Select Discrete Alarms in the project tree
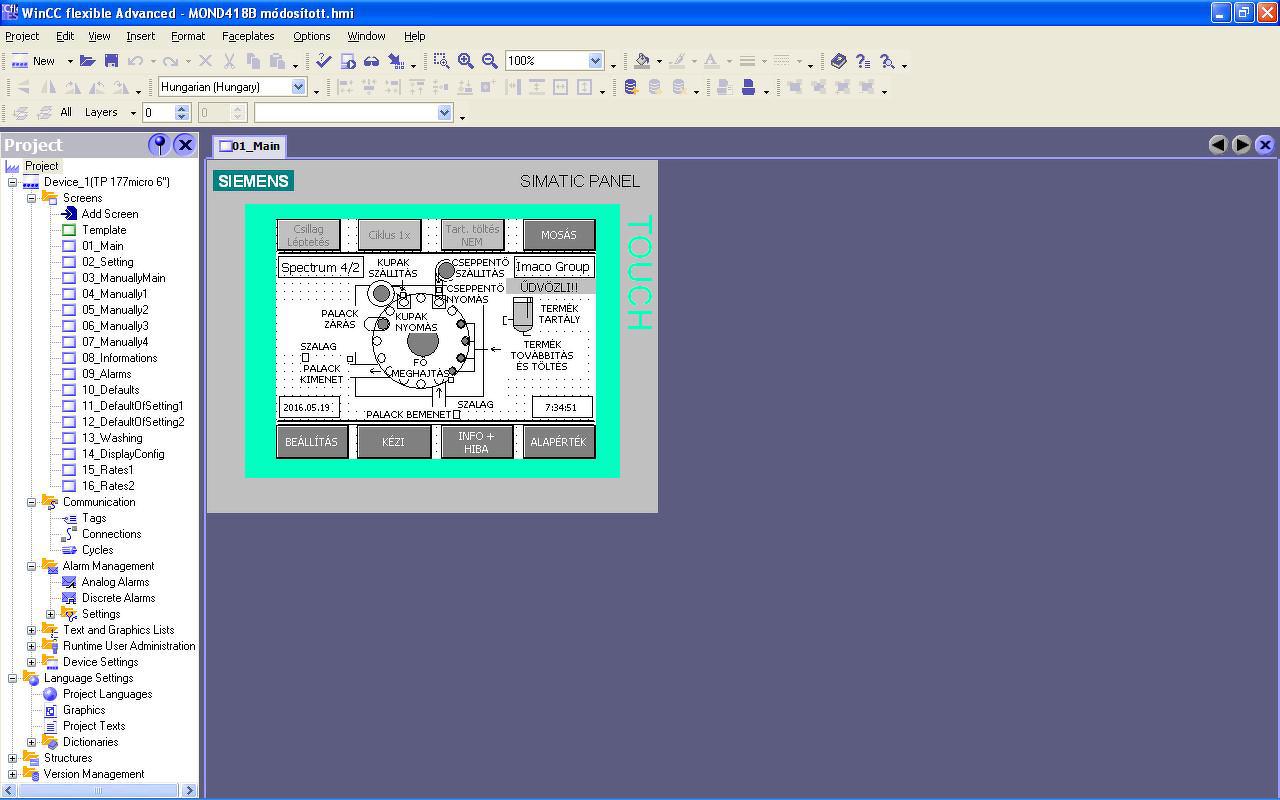This screenshot has width=1280, height=800. pos(119,598)
